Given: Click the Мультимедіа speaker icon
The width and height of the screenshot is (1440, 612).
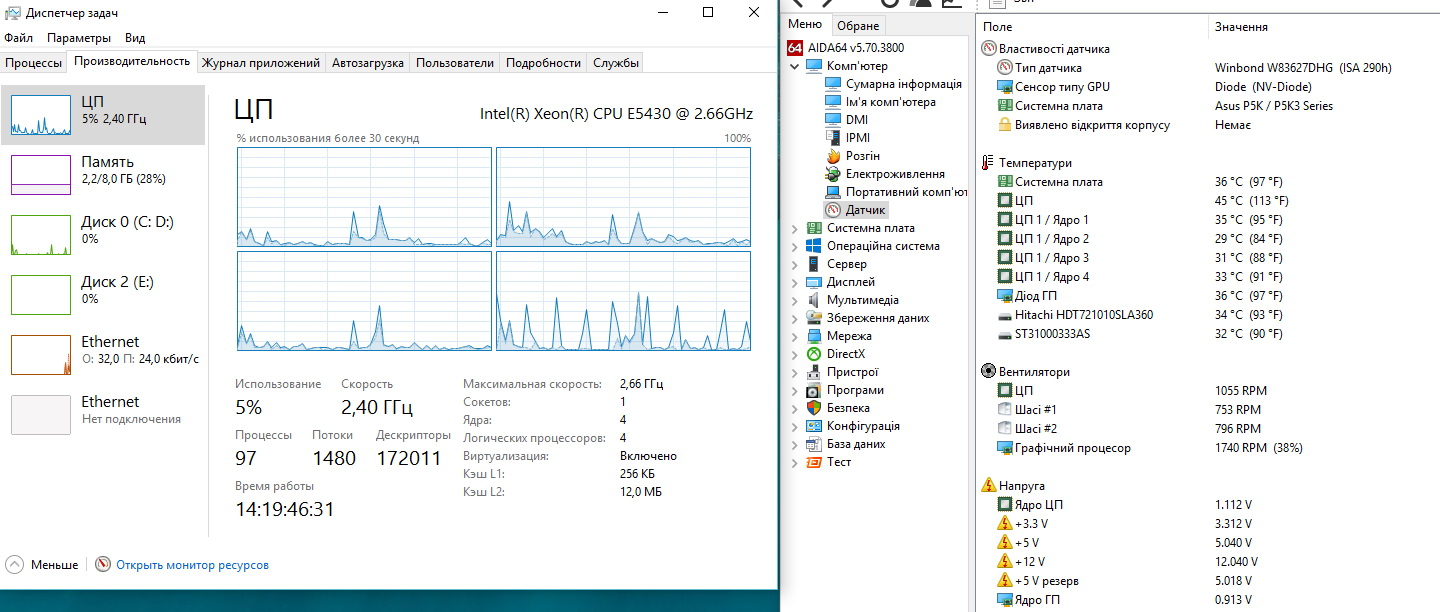Looking at the screenshot, I should [x=813, y=300].
